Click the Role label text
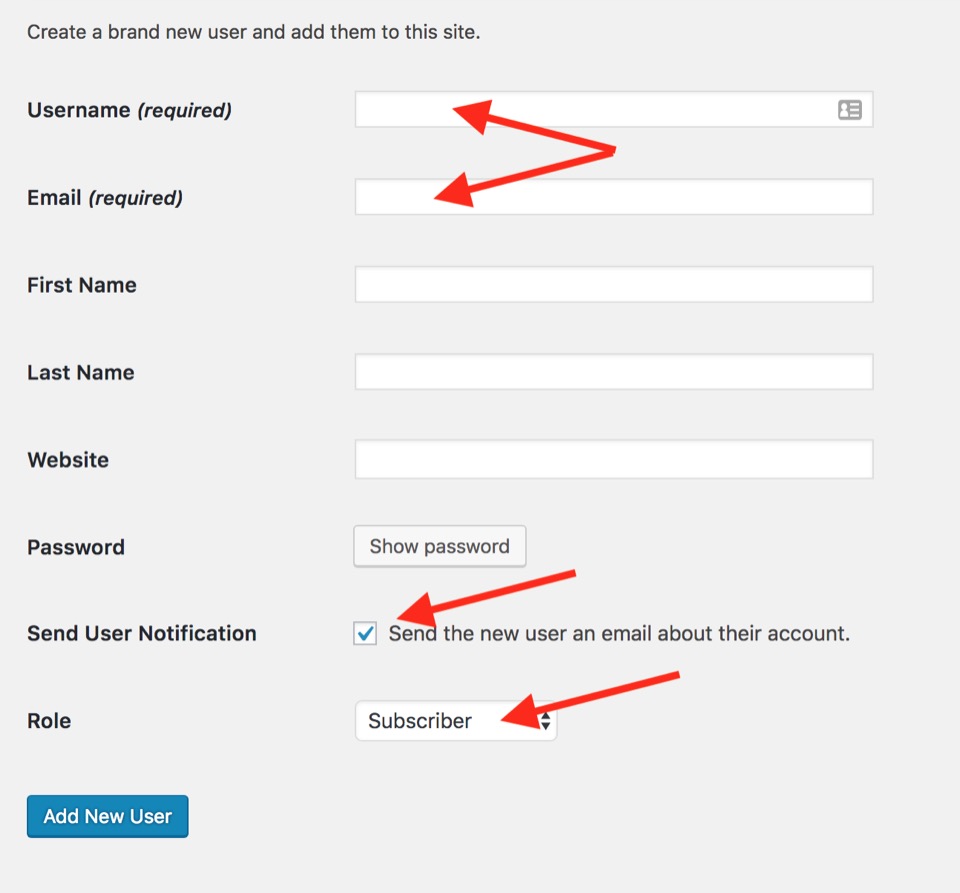The height and width of the screenshot is (893, 960). pos(49,721)
